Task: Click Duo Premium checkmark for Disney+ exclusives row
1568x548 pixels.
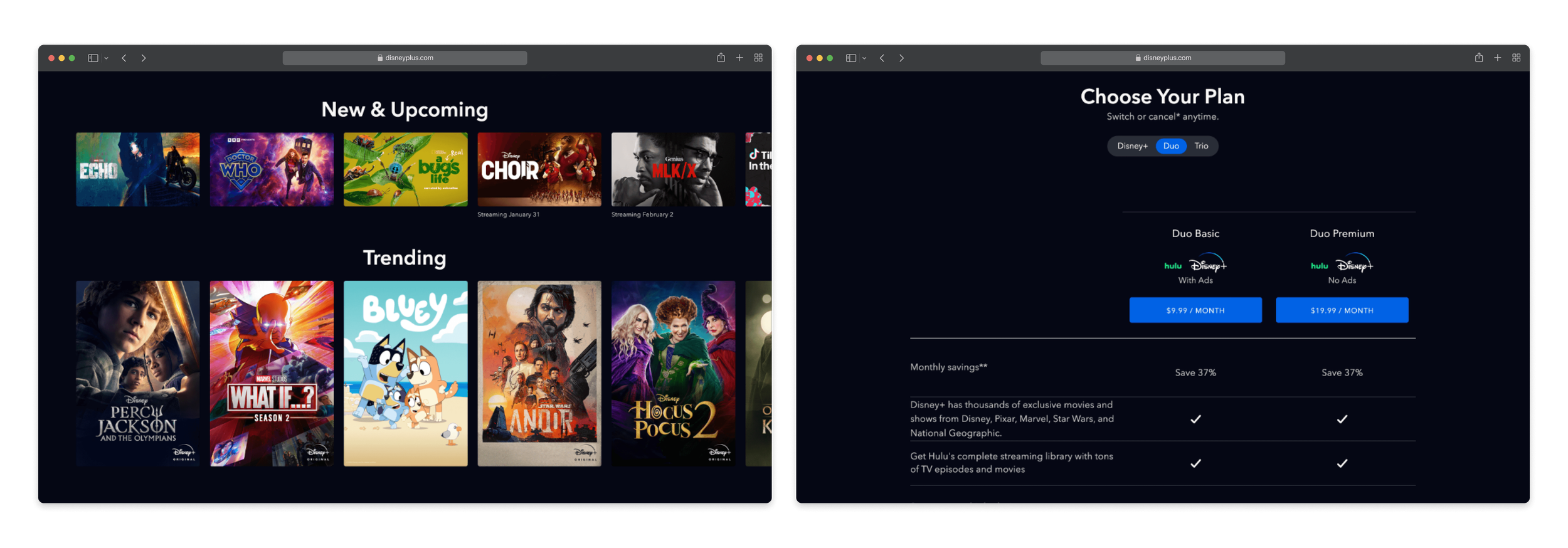Action: pyautogui.click(x=1342, y=419)
